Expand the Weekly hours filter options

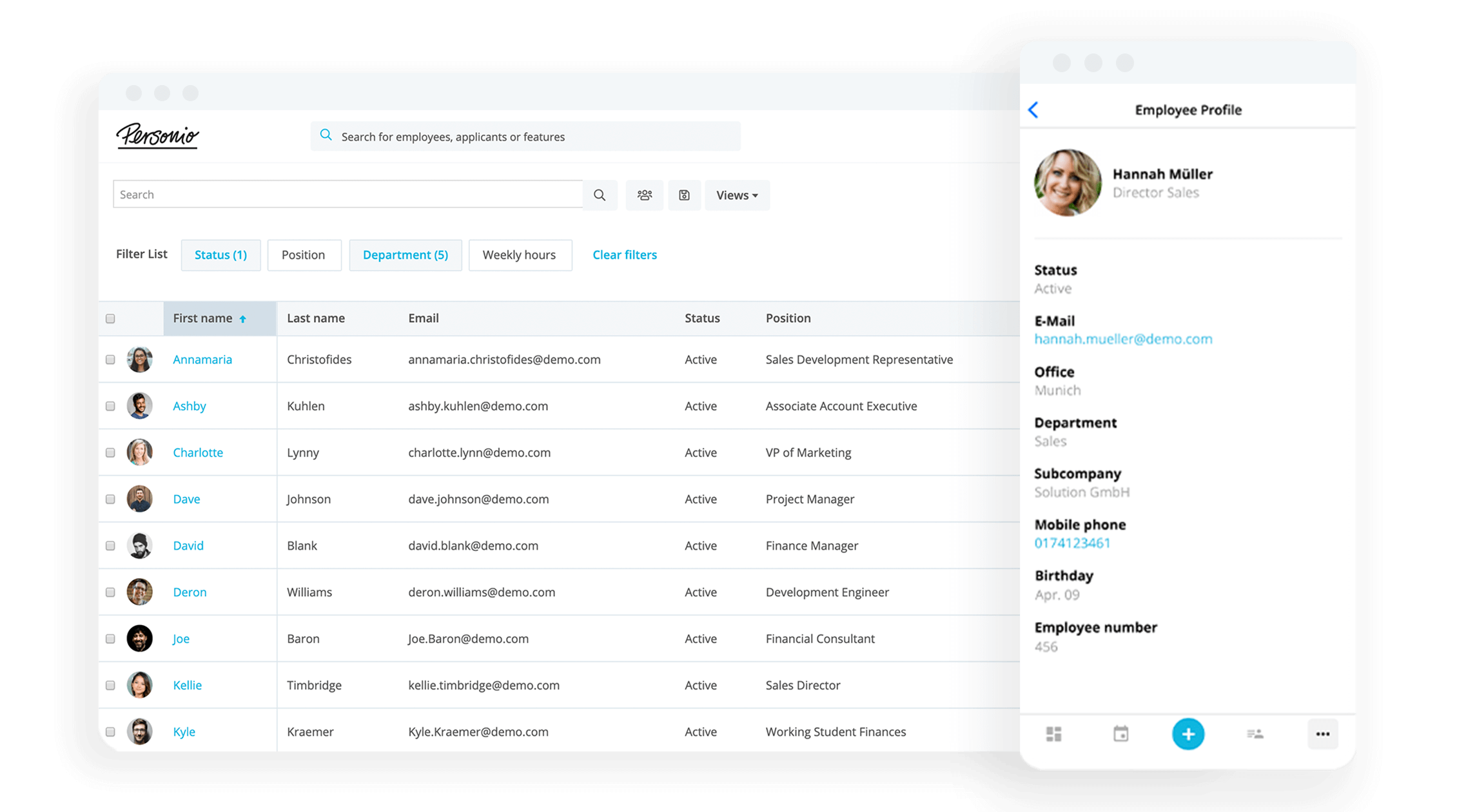click(519, 255)
